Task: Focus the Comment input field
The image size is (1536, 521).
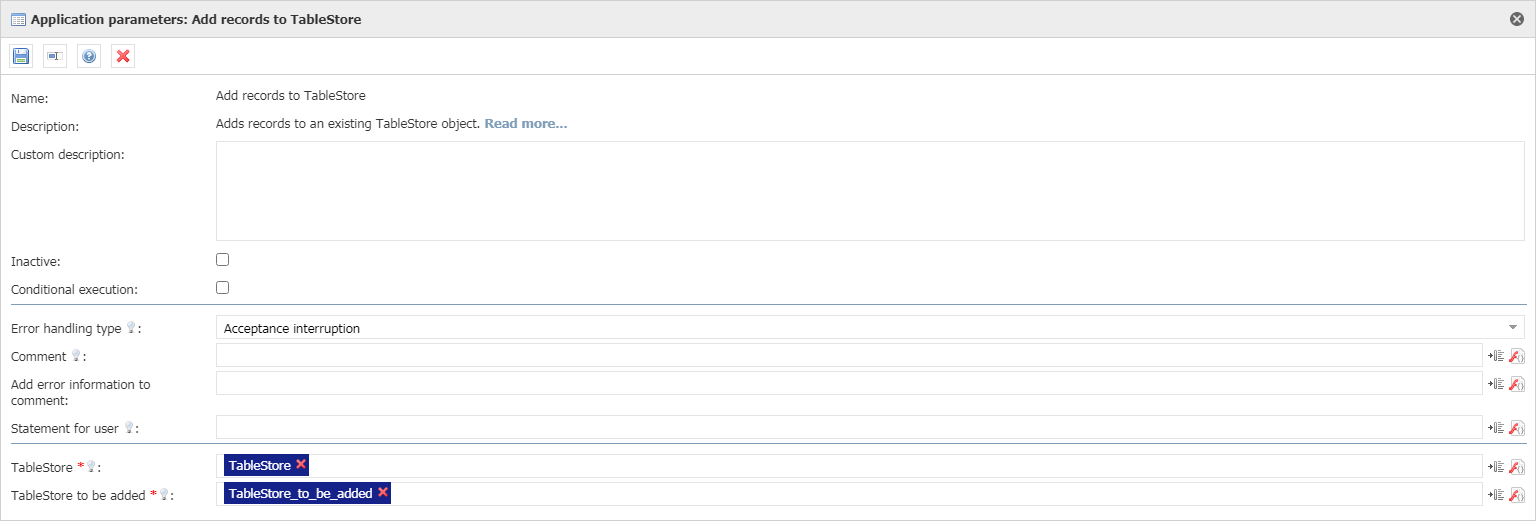Action: 849,355
